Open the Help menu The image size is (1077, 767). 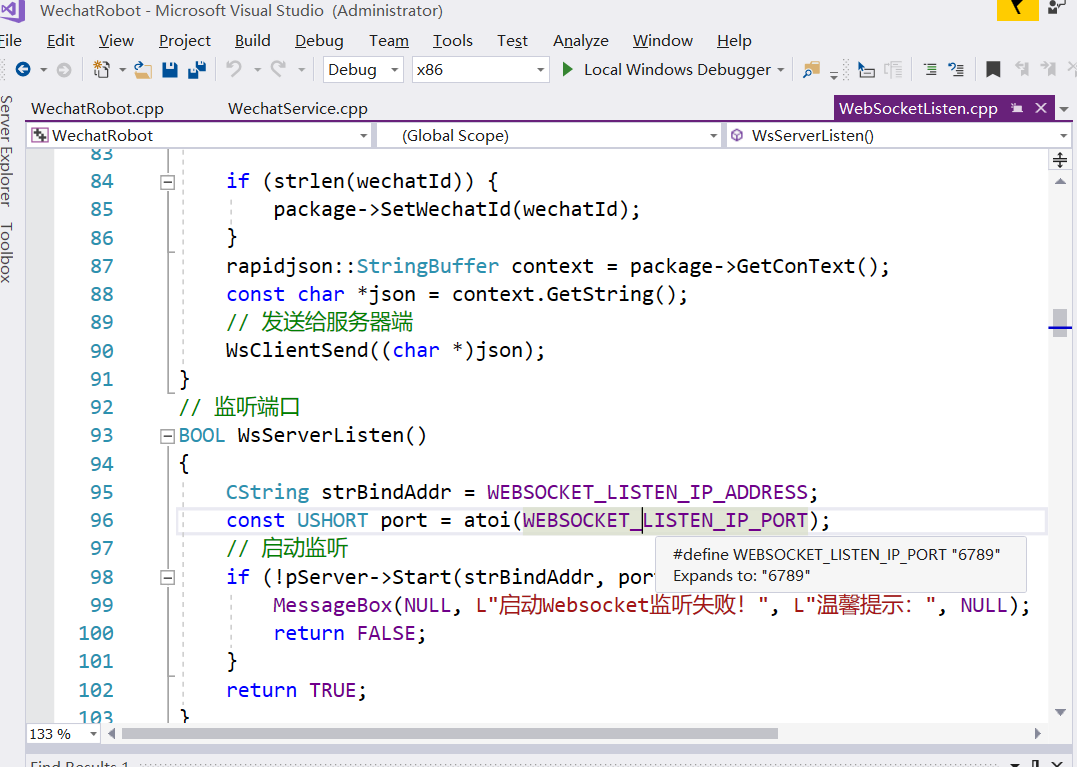point(734,41)
